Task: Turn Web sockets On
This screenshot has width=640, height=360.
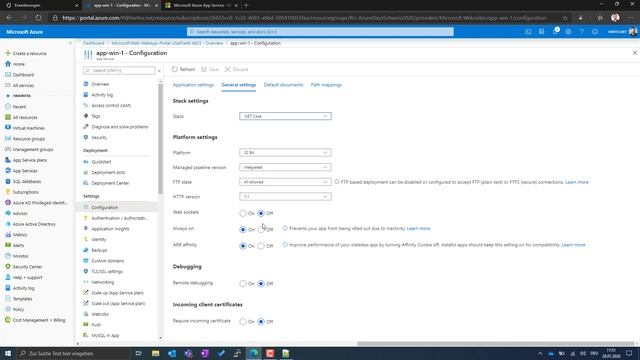Action: click(x=243, y=213)
